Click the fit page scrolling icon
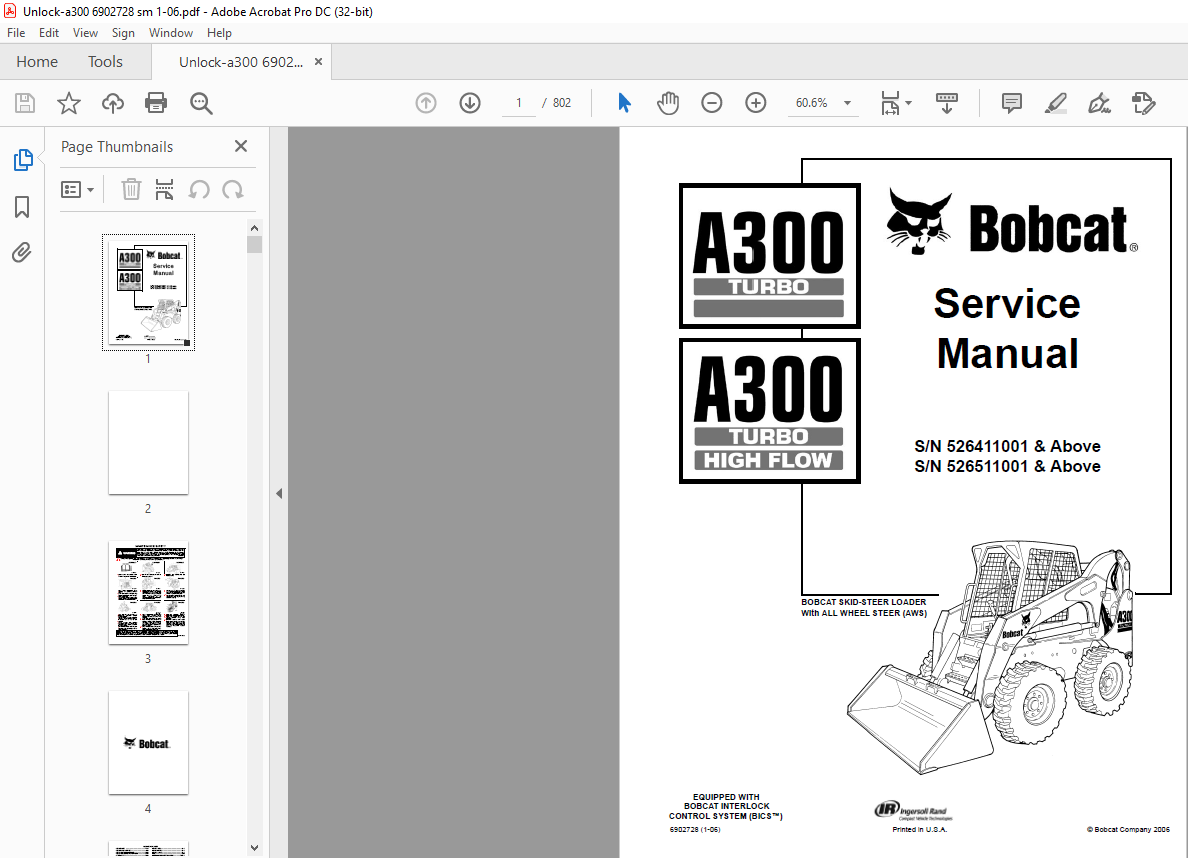Viewport: 1188px width, 858px height. coord(890,103)
